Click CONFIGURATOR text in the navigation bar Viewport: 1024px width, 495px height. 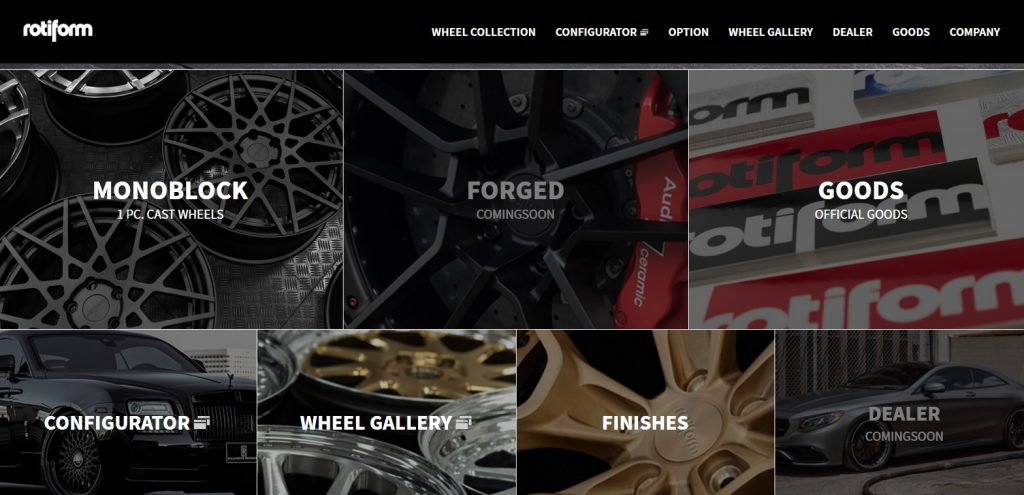tap(596, 32)
